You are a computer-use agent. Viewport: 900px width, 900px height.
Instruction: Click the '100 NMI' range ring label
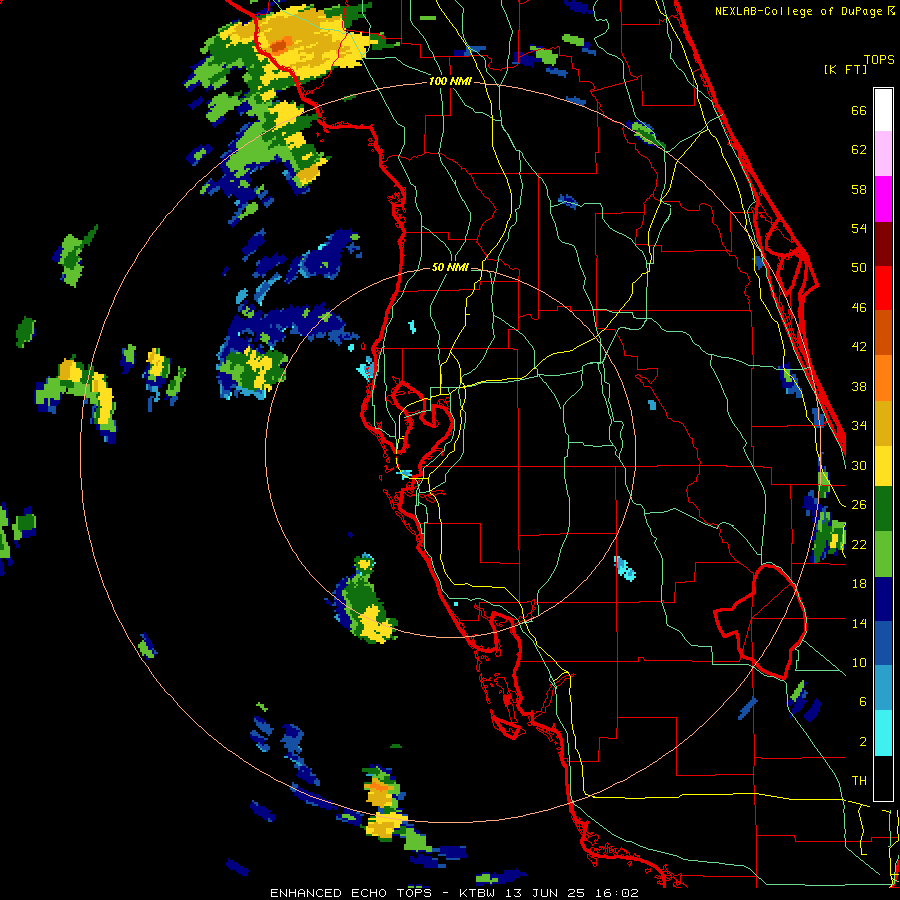(x=450, y=82)
